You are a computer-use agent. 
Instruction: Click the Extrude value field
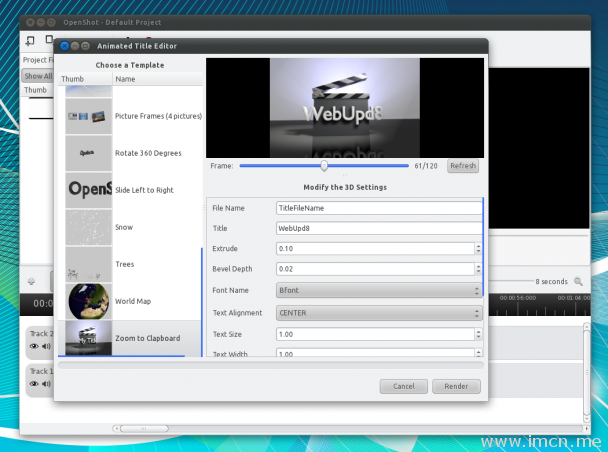pos(375,248)
